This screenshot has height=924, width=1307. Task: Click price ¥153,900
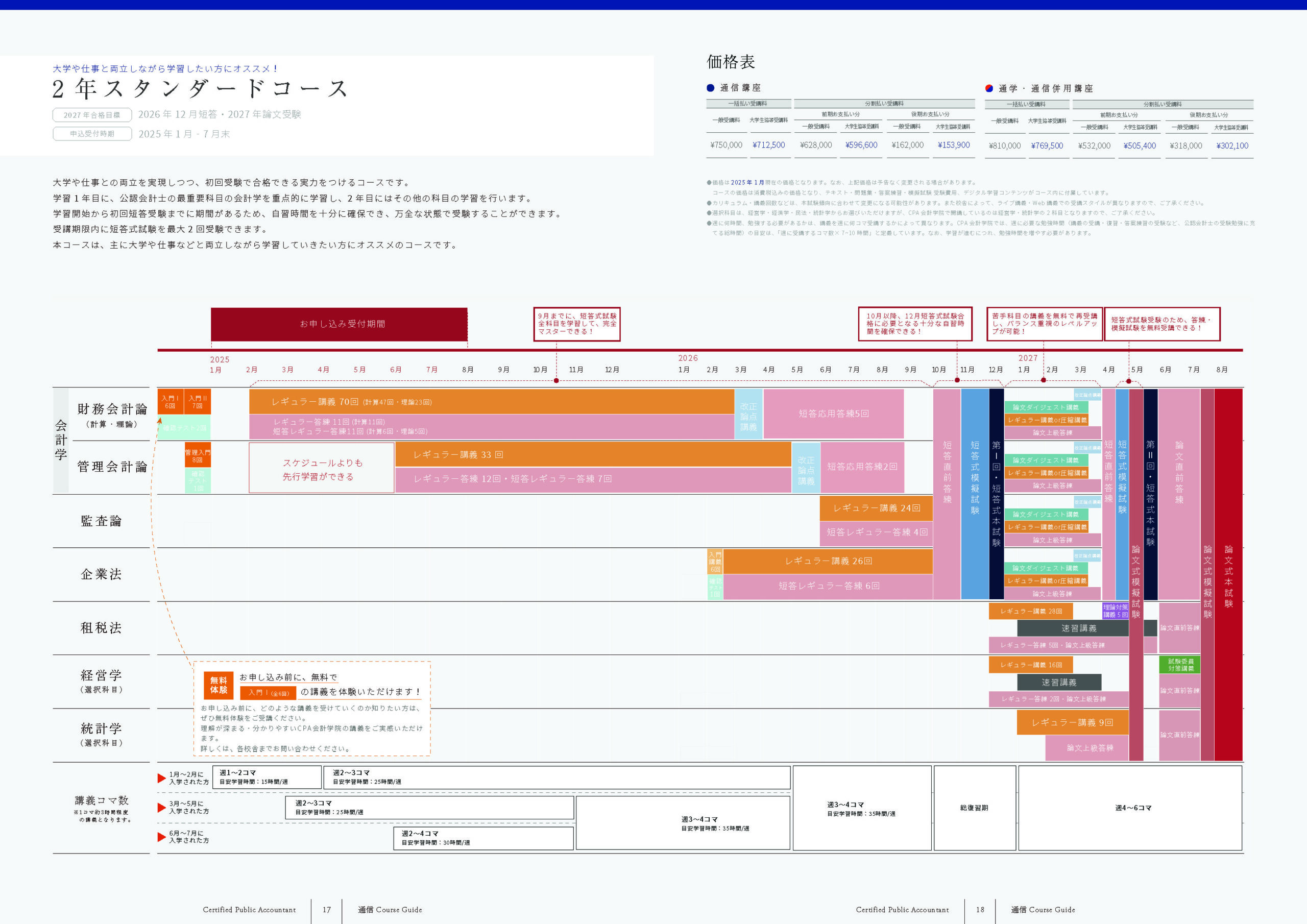click(954, 145)
